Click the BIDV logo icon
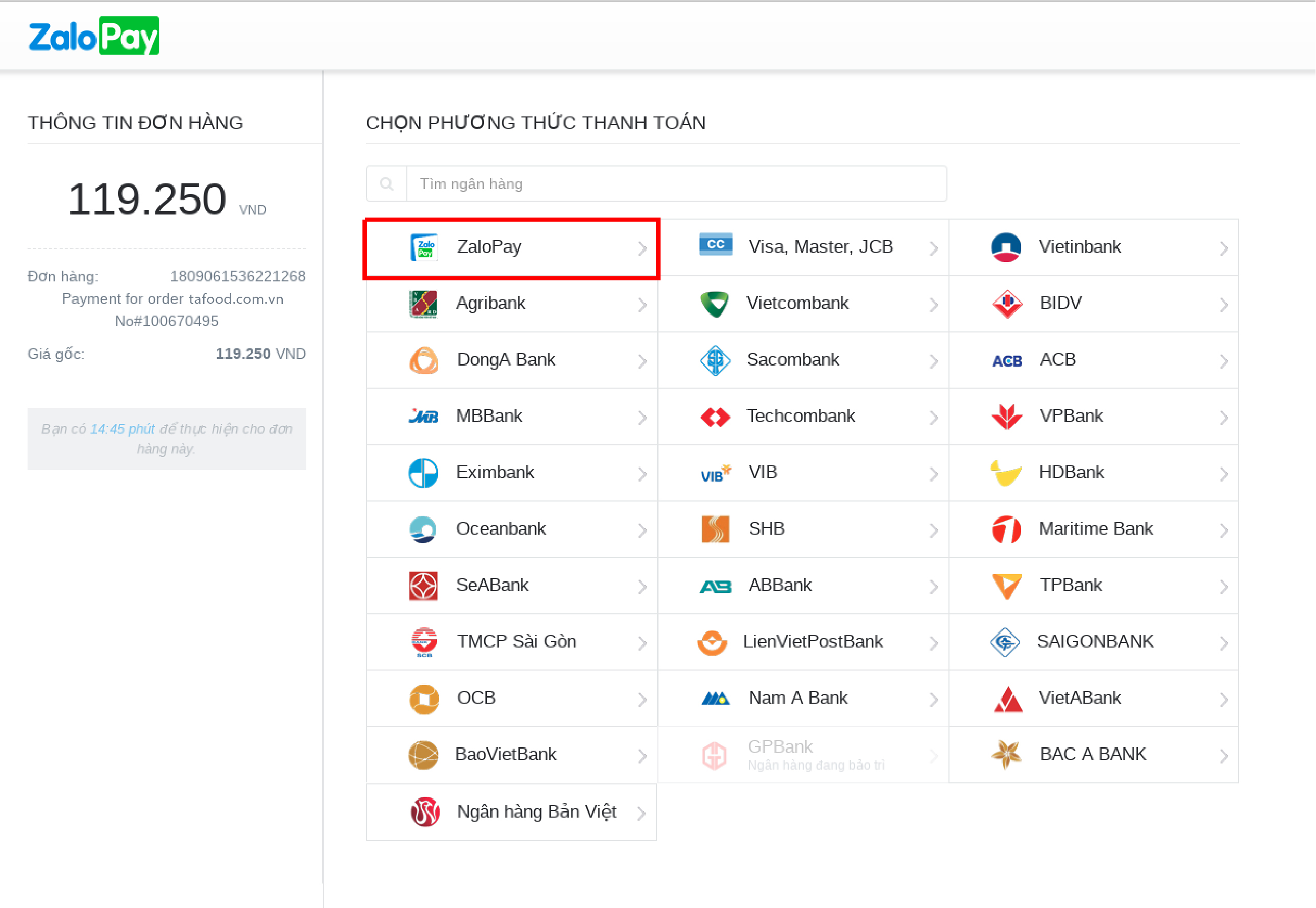The height and width of the screenshot is (908, 1316). point(1007,304)
